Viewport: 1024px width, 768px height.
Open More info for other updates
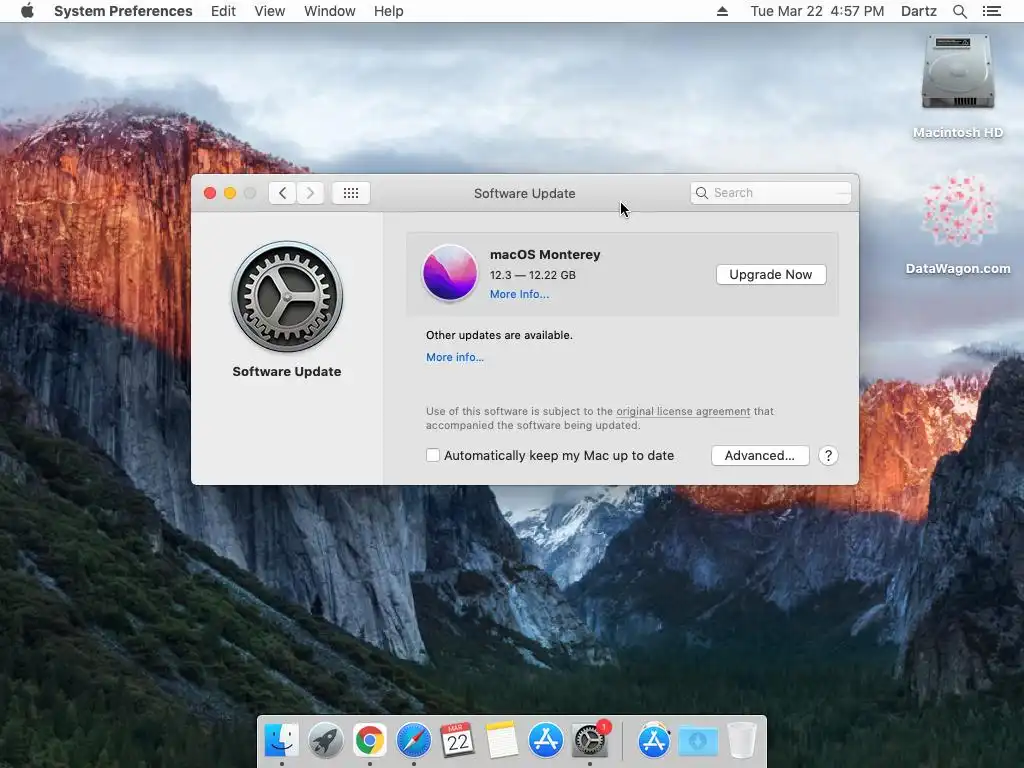[455, 357]
